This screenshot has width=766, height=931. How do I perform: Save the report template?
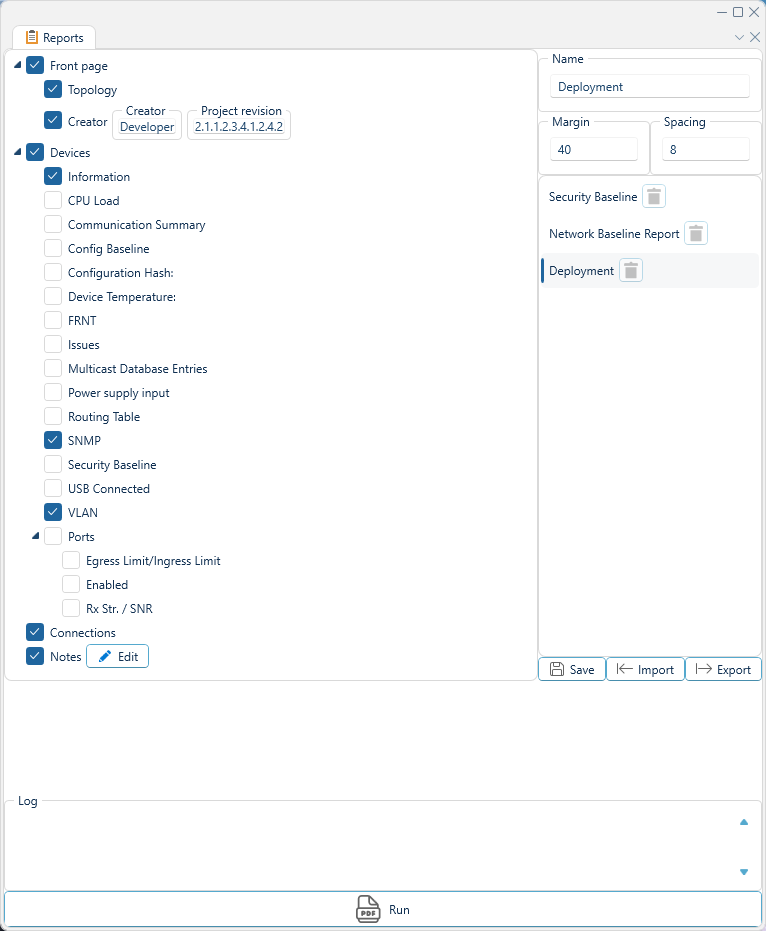571,670
